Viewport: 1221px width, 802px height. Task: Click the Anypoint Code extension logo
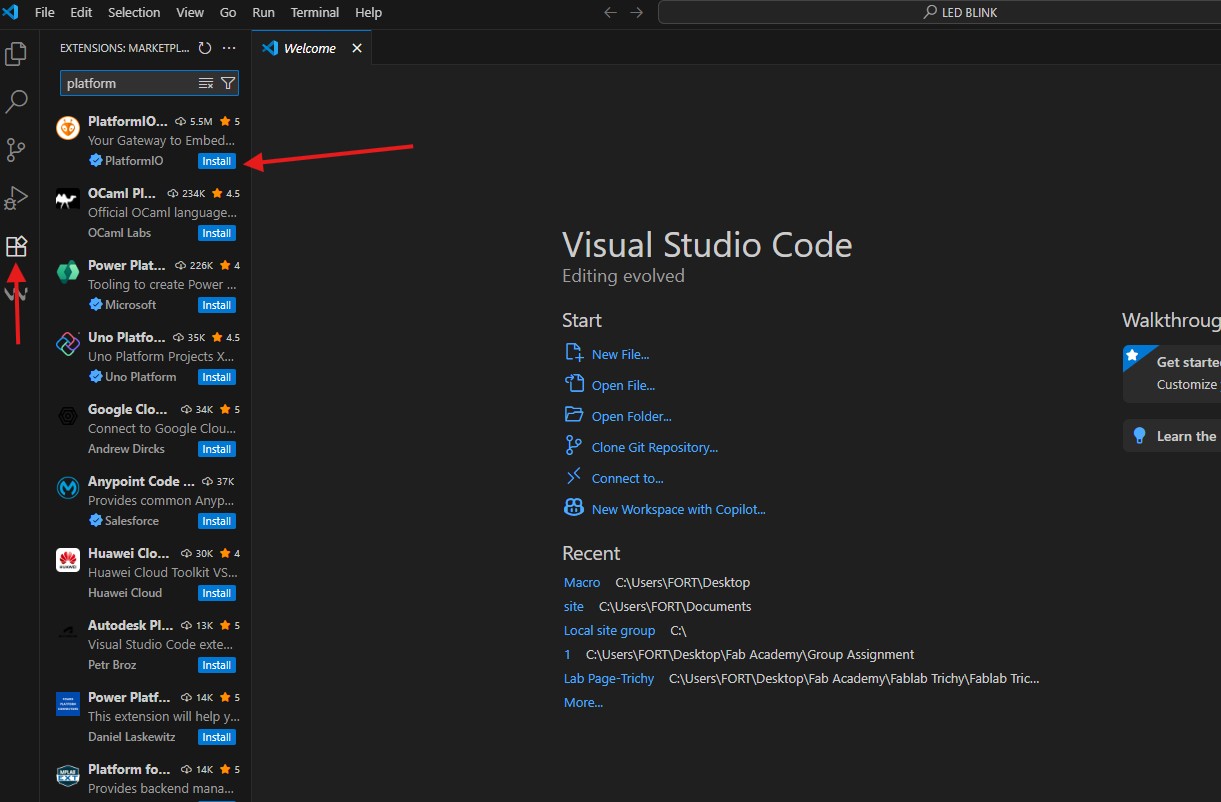tap(68, 488)
